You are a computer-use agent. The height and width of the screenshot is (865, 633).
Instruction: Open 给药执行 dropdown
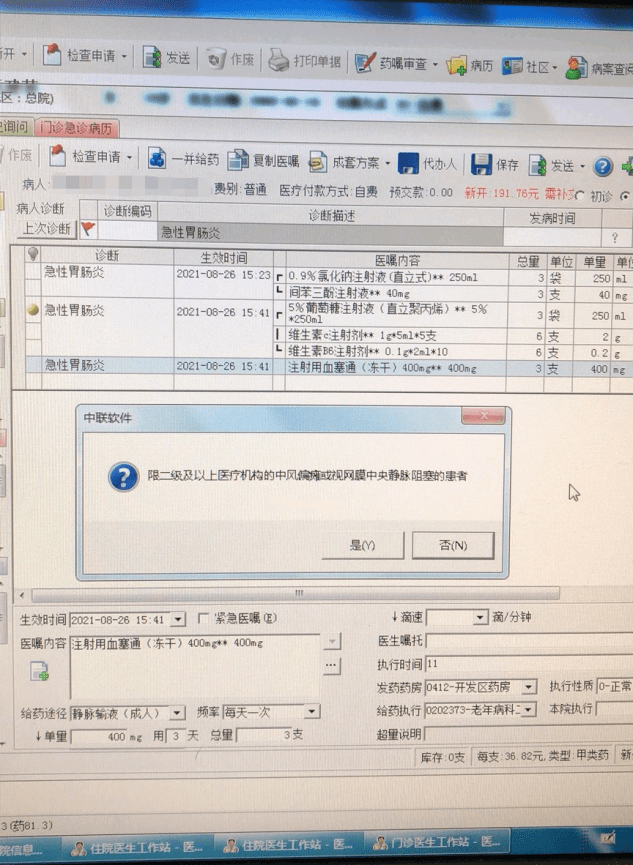pos(529,709)
